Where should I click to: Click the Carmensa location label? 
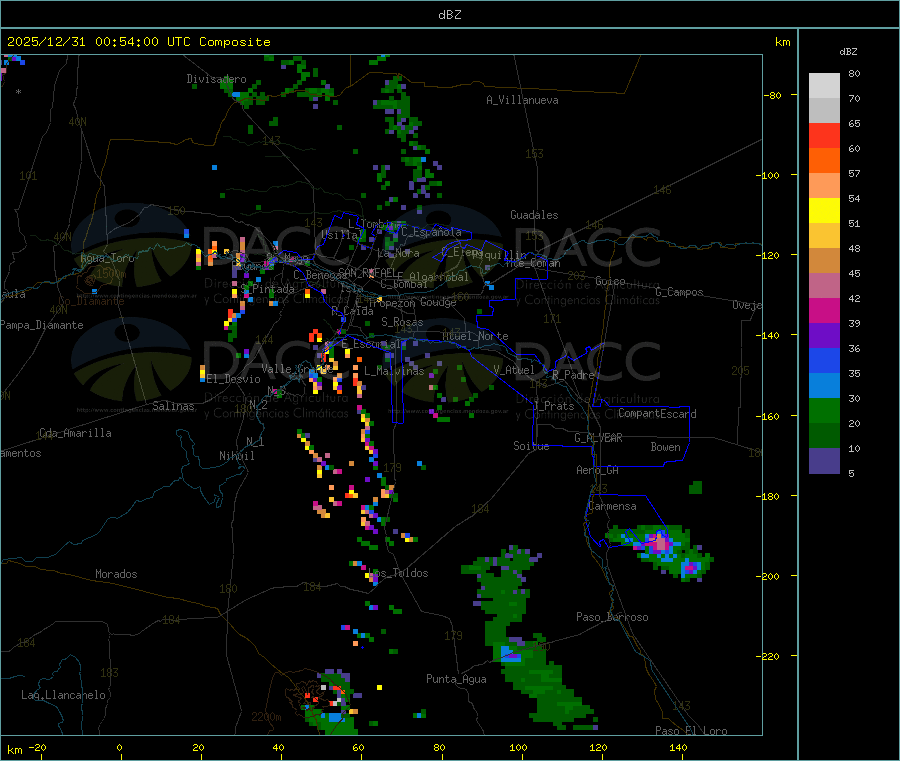(x=612, y=506)
